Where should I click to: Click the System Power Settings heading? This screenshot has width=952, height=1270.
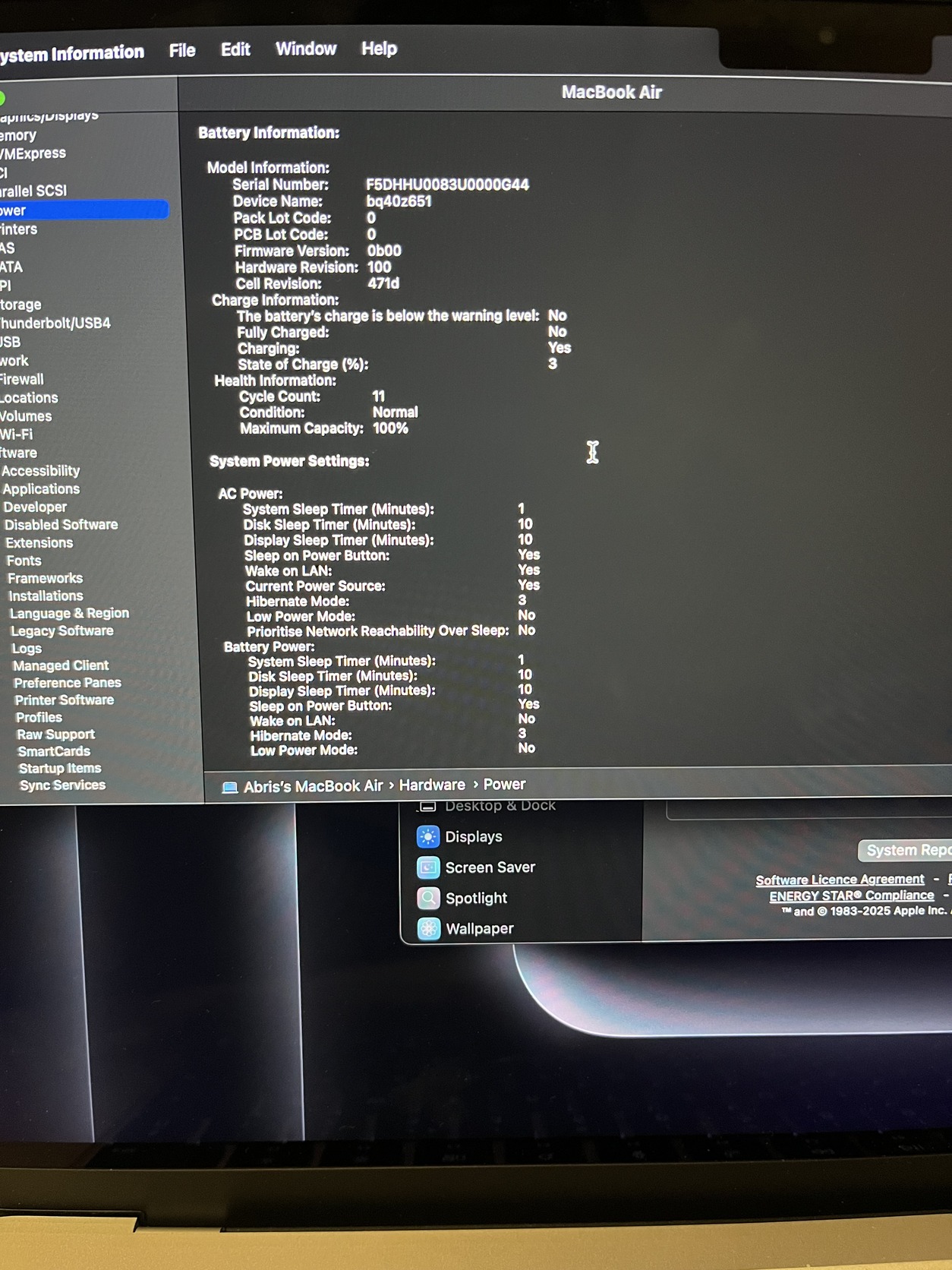pyautogui.click(x=289, y=461)
